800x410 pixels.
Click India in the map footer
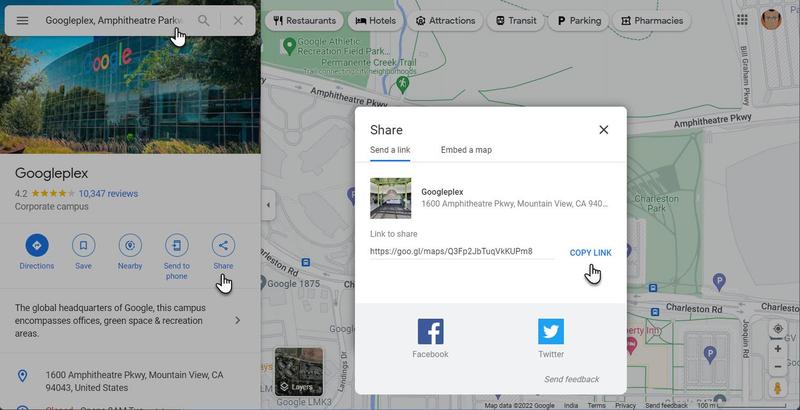pyautogui.click(x=571, y=405)
